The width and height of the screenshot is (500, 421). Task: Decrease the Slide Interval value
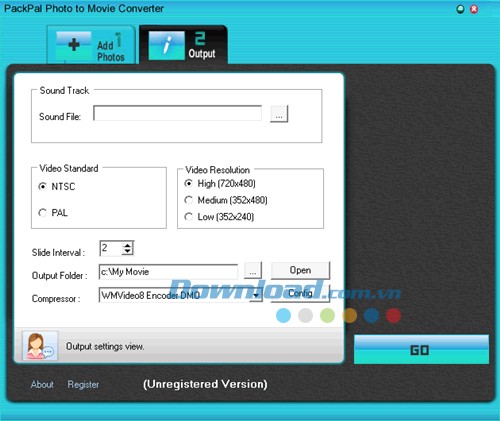click(x=128, y=252)
